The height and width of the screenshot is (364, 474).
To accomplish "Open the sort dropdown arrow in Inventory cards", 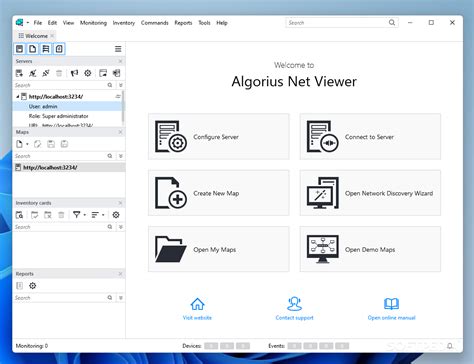I will (103, 215).
